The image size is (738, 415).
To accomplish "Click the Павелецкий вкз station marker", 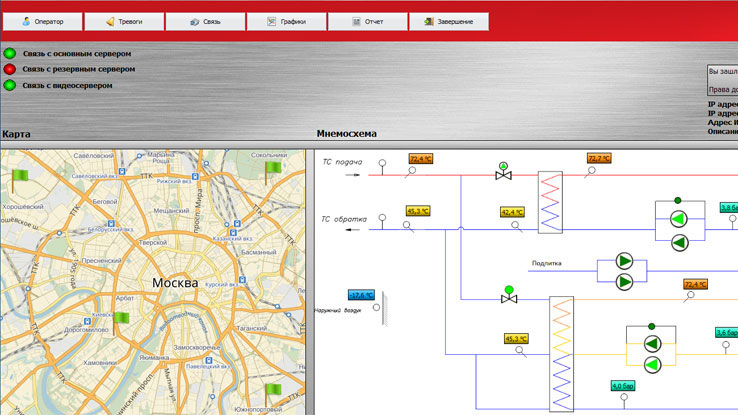I will point(209,360).
